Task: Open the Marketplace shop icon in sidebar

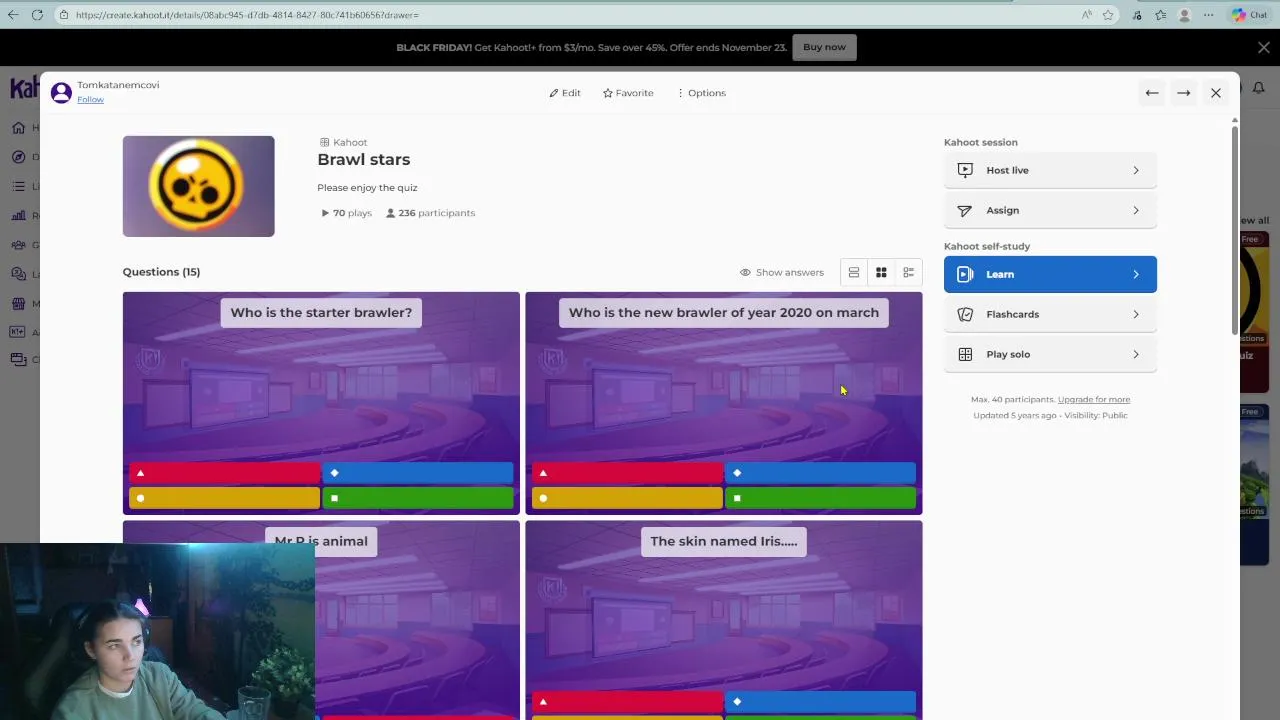Action: coord(19,304)
